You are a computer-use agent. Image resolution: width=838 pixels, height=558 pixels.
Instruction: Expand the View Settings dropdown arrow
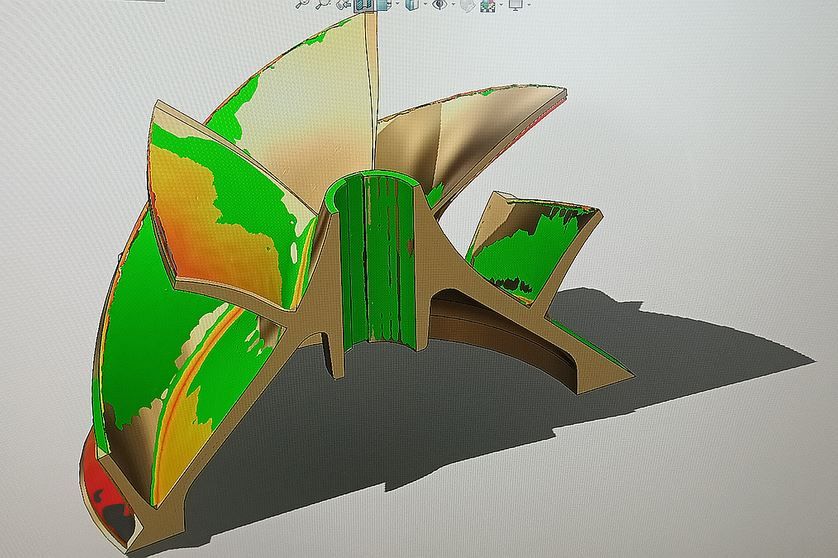click(529, 4)
